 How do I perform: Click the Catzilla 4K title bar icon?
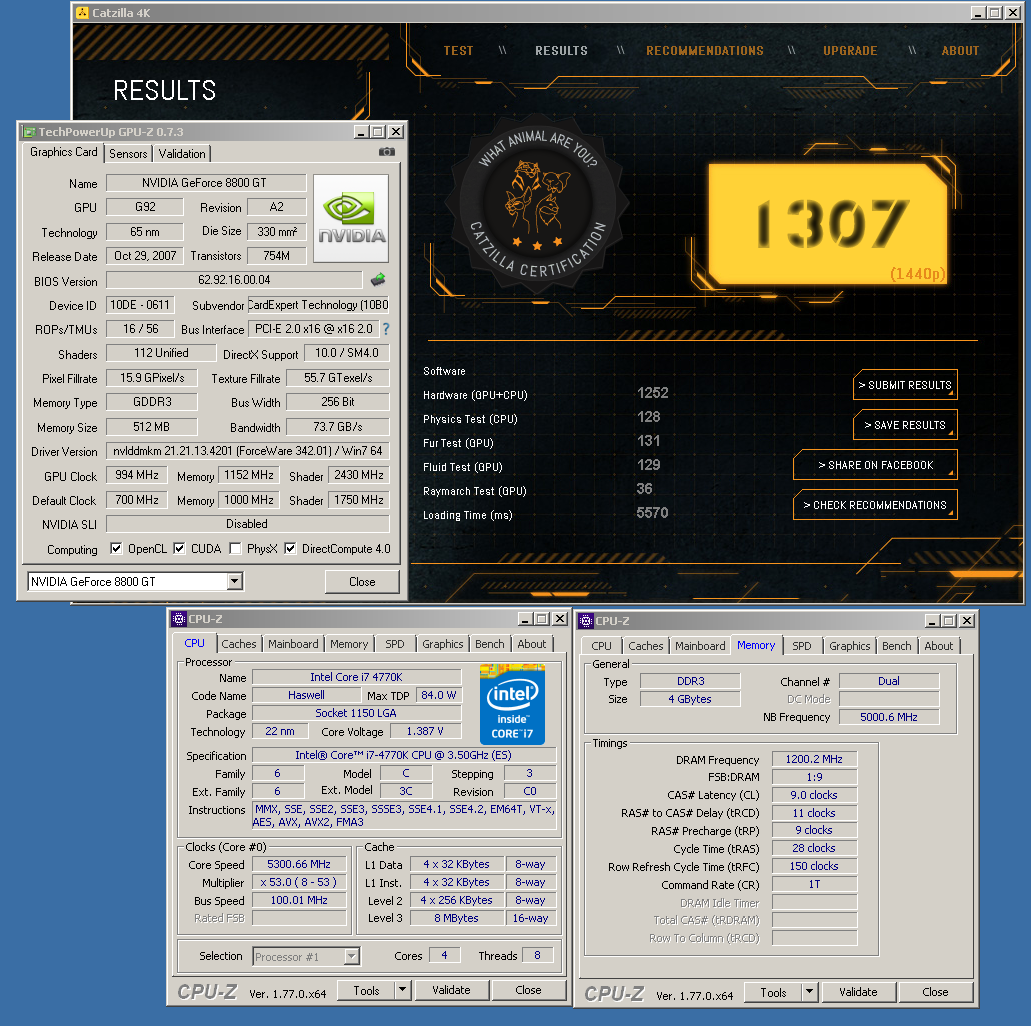click(82, 12)
